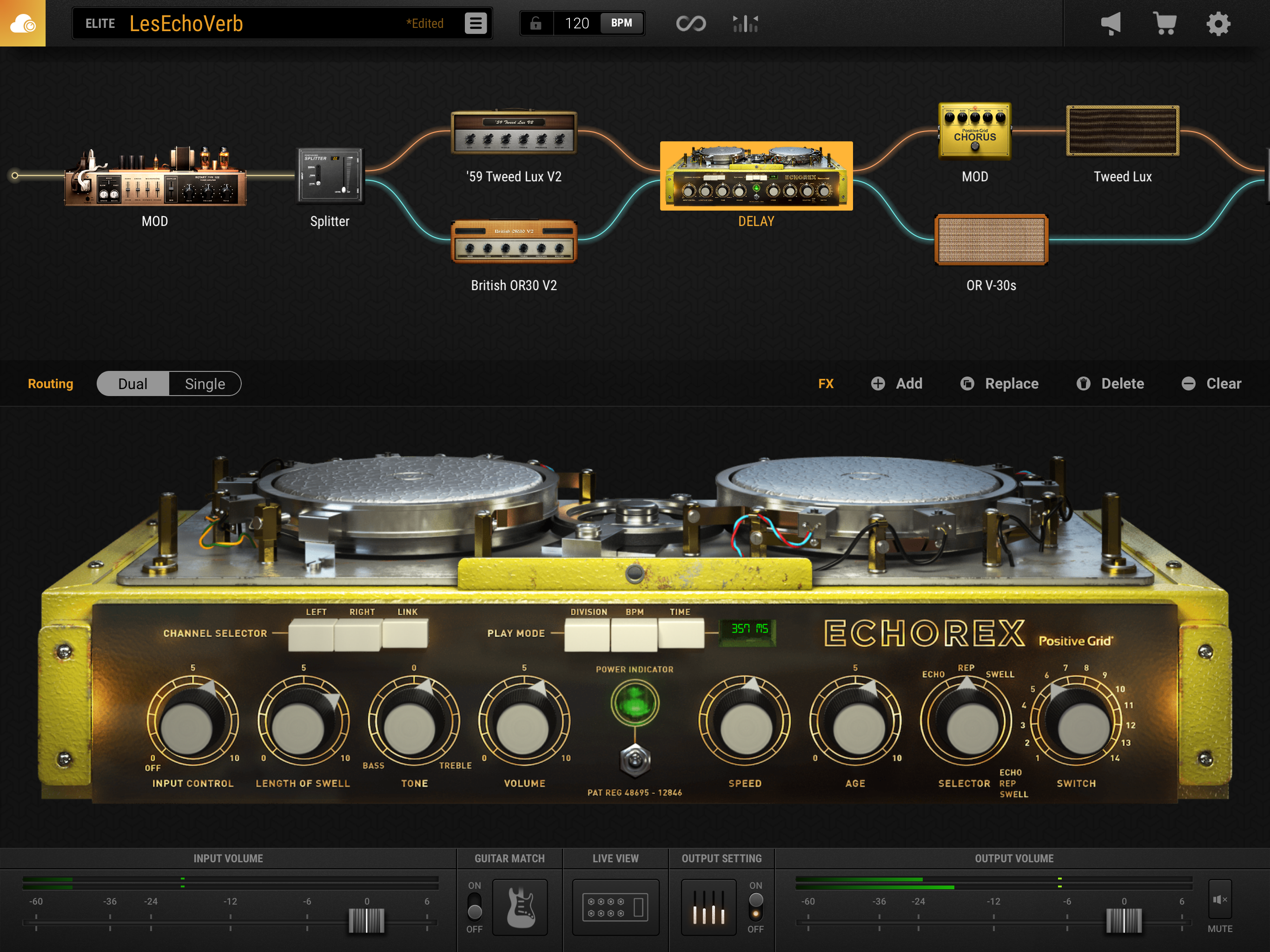Flip the Echorex power toggle switch
This screenshot has width=1270, height=952.
click(x=635, y=760)
